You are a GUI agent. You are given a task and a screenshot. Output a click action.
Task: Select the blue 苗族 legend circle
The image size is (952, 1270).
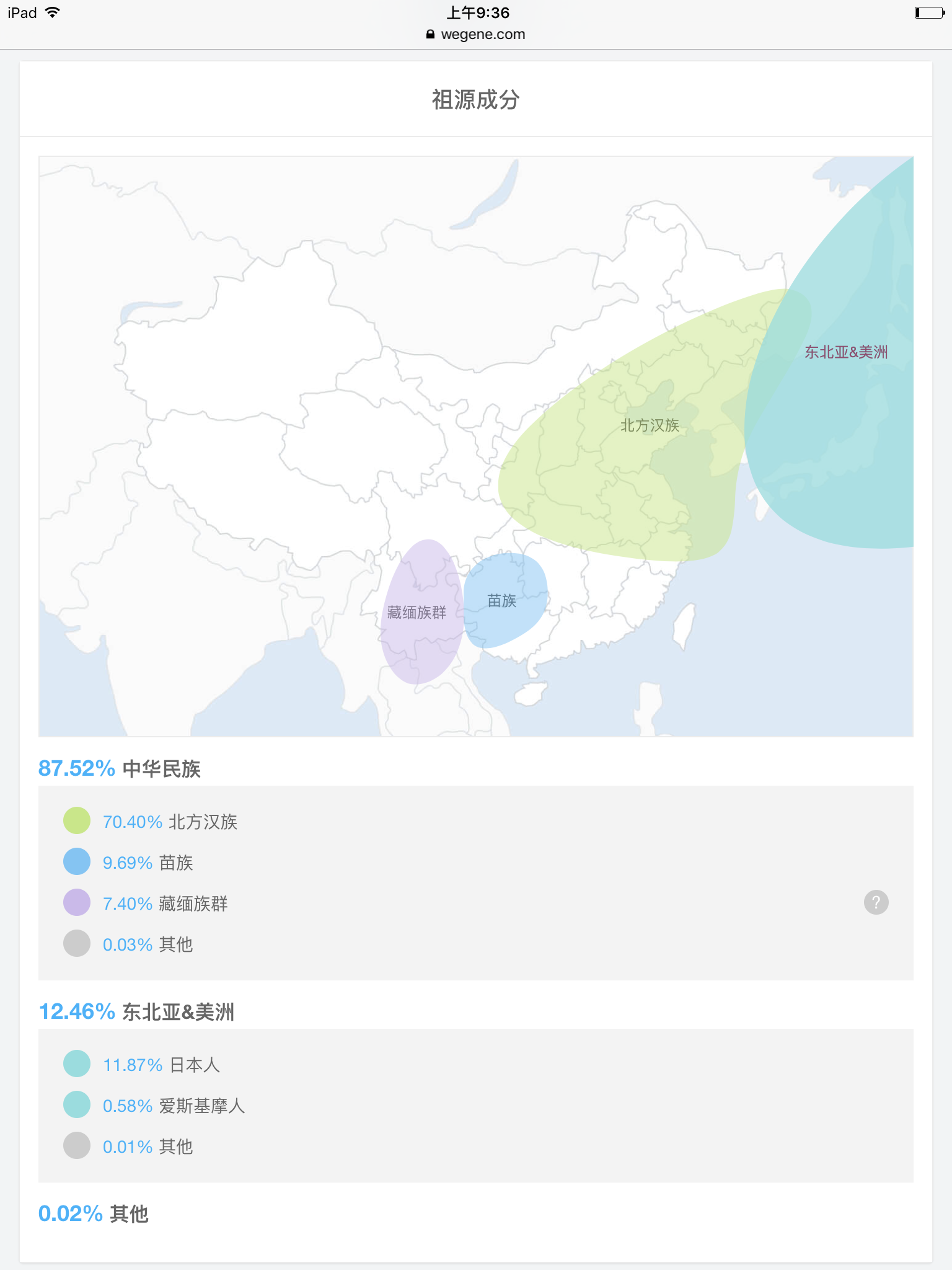click(77, 861)
